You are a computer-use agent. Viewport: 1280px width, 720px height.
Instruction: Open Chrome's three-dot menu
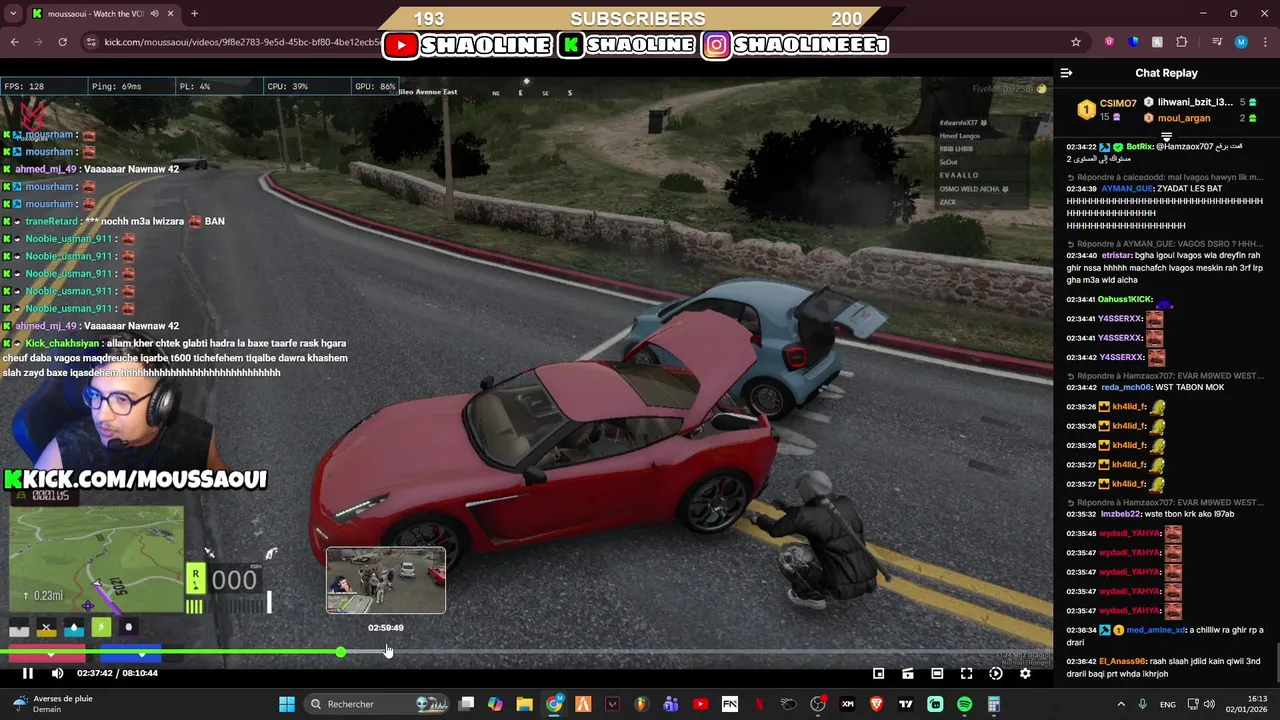[x=1265, y=42]
